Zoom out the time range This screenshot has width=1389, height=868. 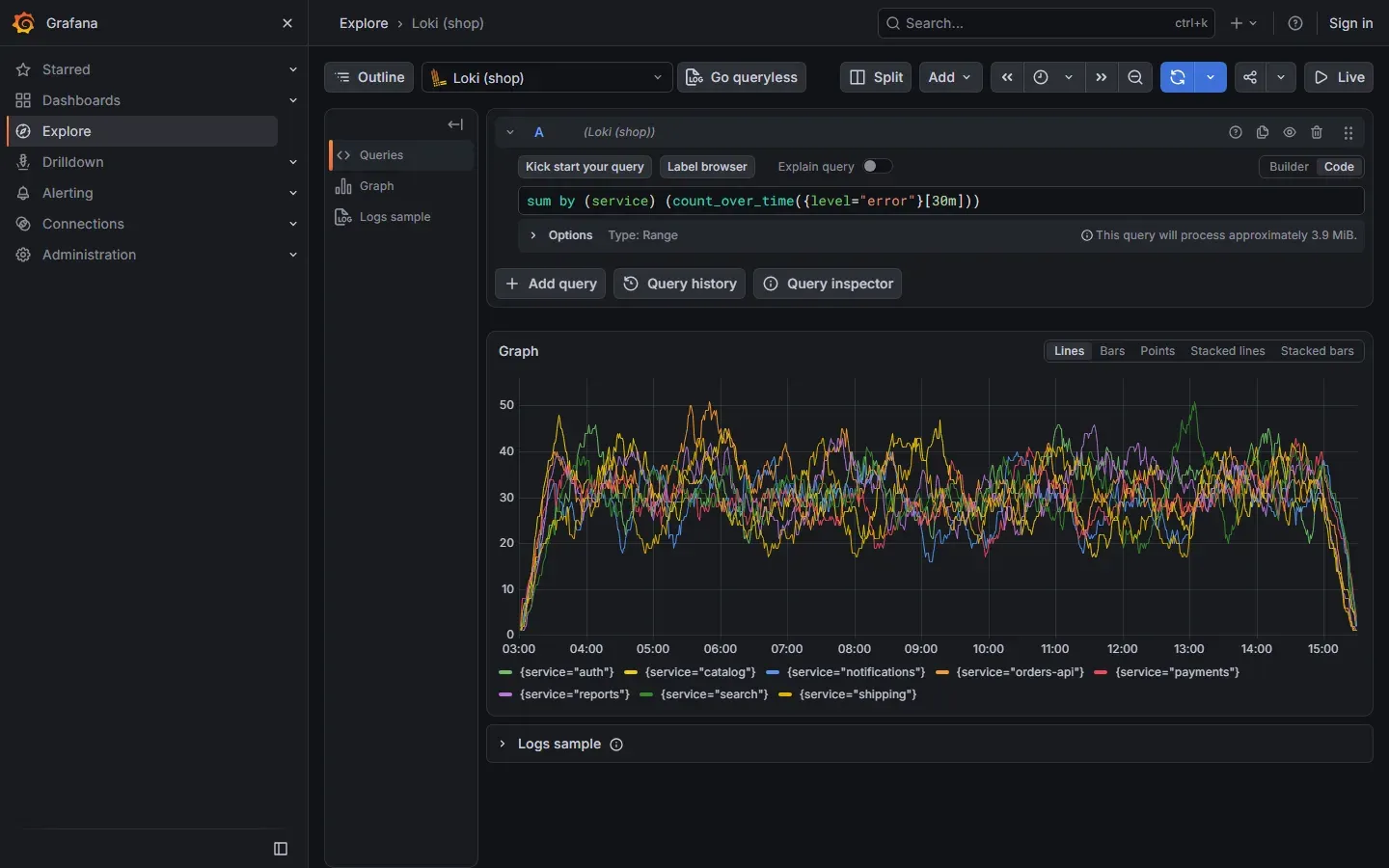1135,77
